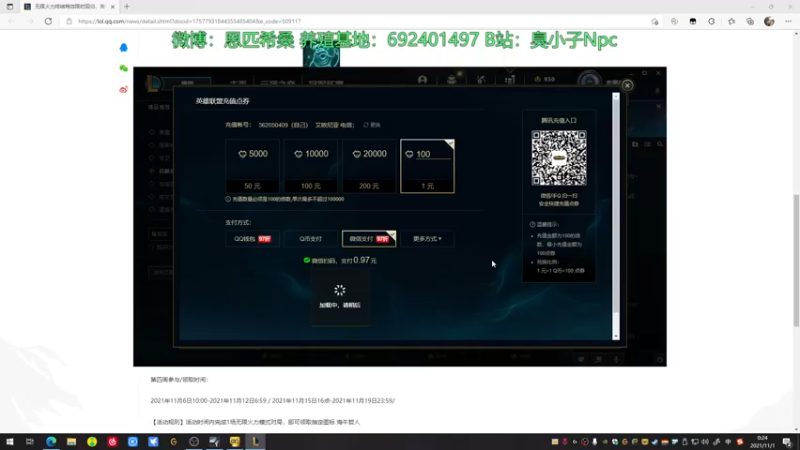Click the dialog scrollbar up arrow
Viewport: 800px width, 450px height.
coord(616,96)
